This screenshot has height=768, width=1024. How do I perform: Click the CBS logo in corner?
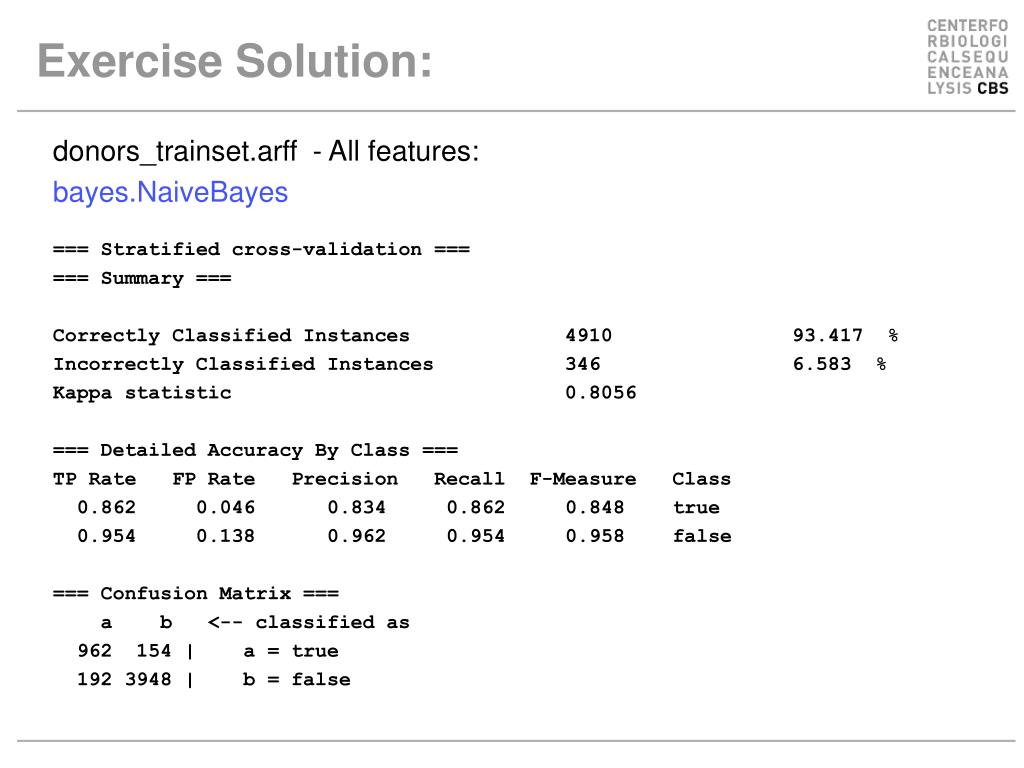click(x=967, y=57)
